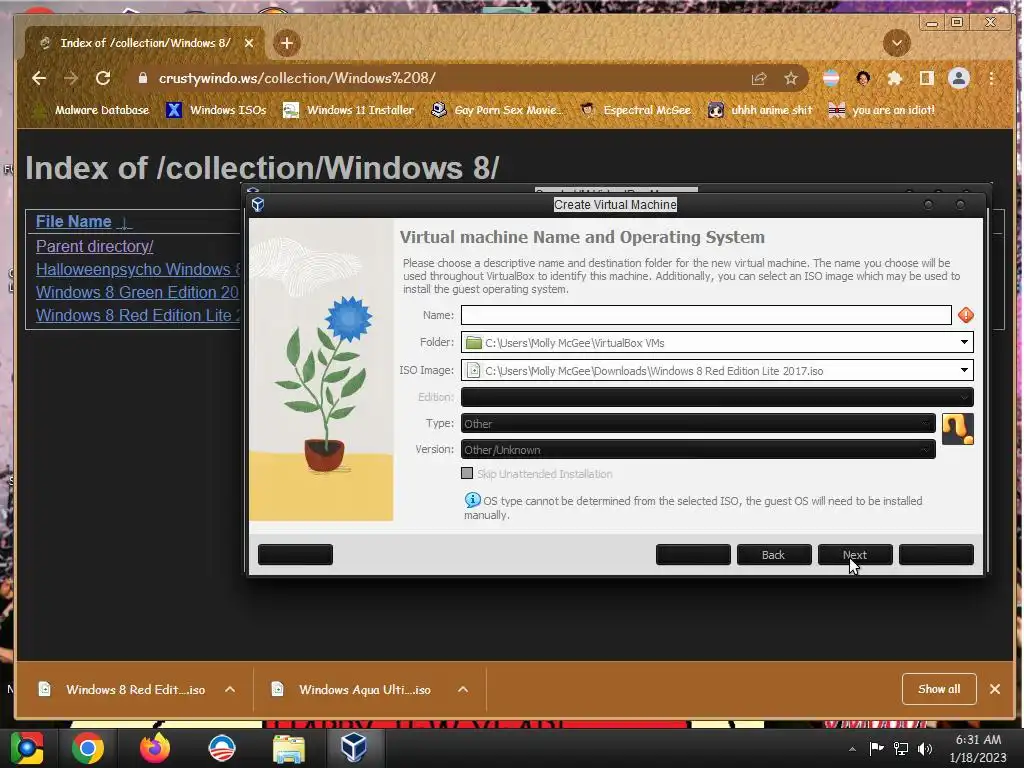Screen dimensions: 1024x768
Task: Click the volume speaker tray icon
Action: tap(925, 748)
